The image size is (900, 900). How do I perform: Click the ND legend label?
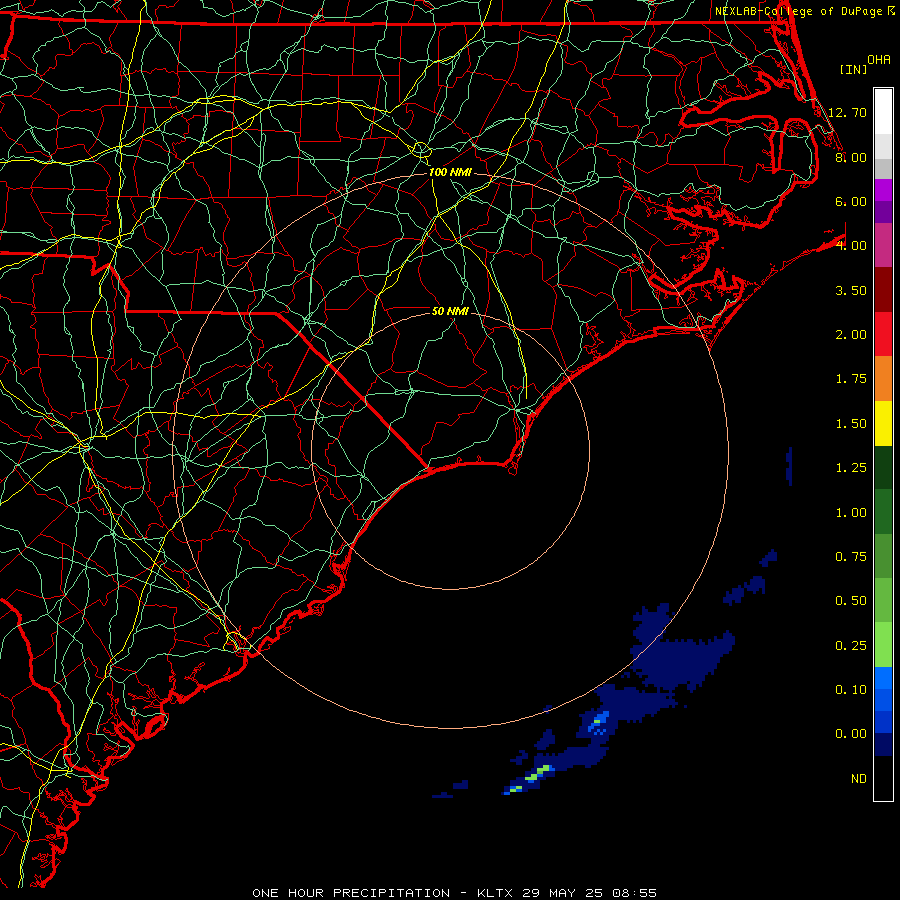click(859, 779)
